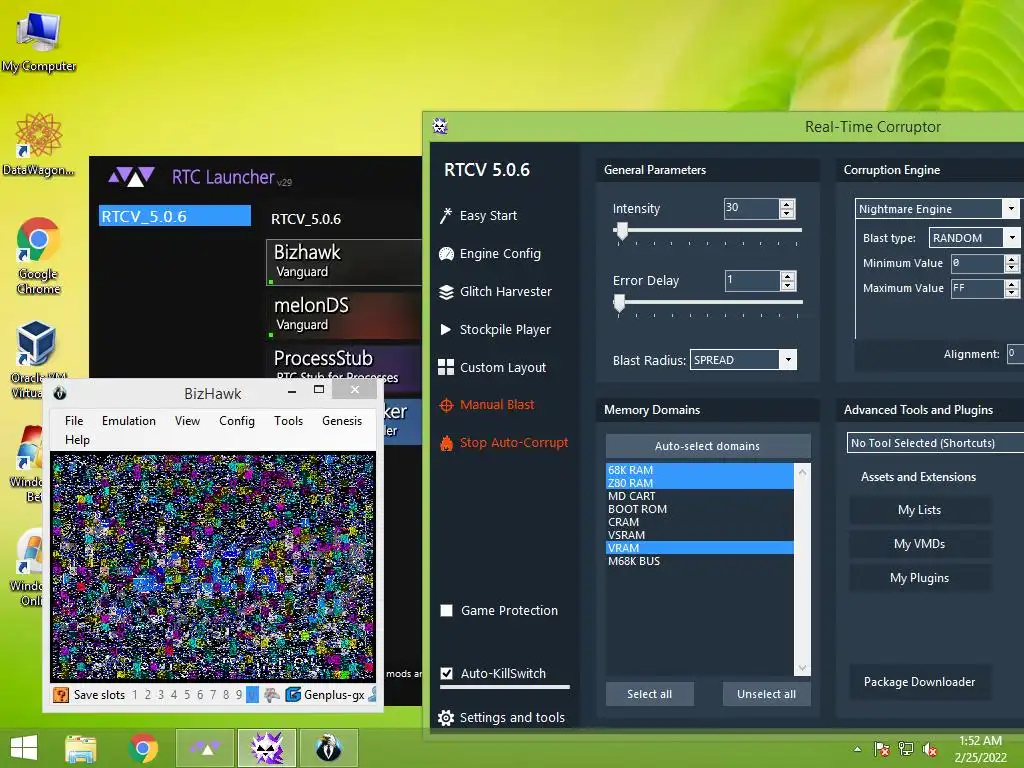Open BizHawk Config menu

pyautogui.click(x=237, y=421)
